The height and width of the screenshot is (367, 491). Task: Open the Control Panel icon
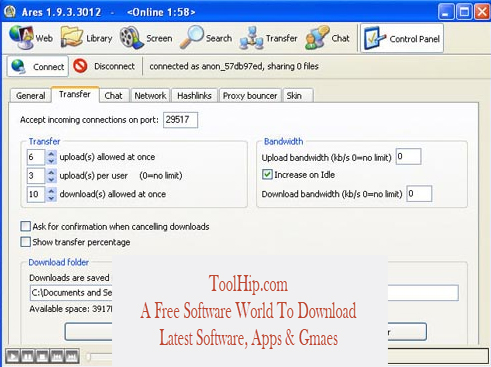375,38
